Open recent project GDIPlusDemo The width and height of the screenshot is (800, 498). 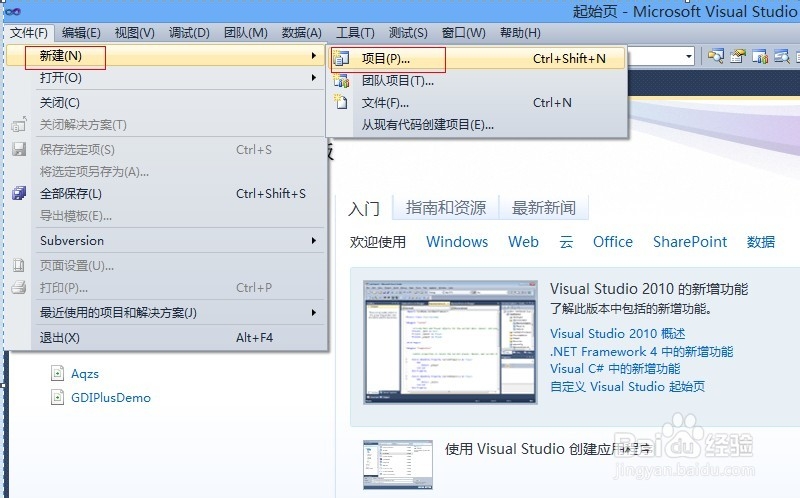point(111,398)
